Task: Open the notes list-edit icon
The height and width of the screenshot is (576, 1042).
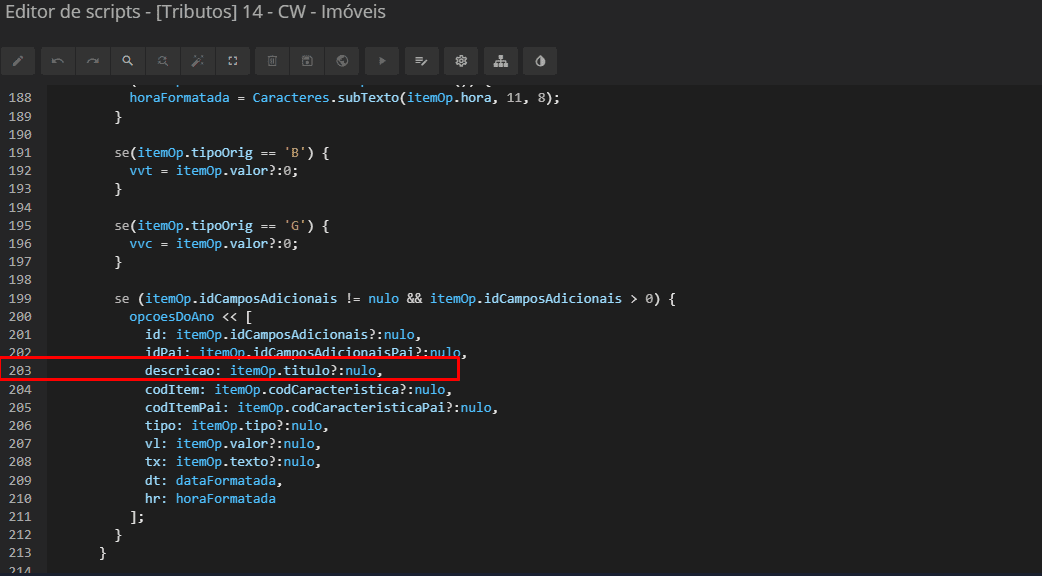Action: click(x=422, y=61)
